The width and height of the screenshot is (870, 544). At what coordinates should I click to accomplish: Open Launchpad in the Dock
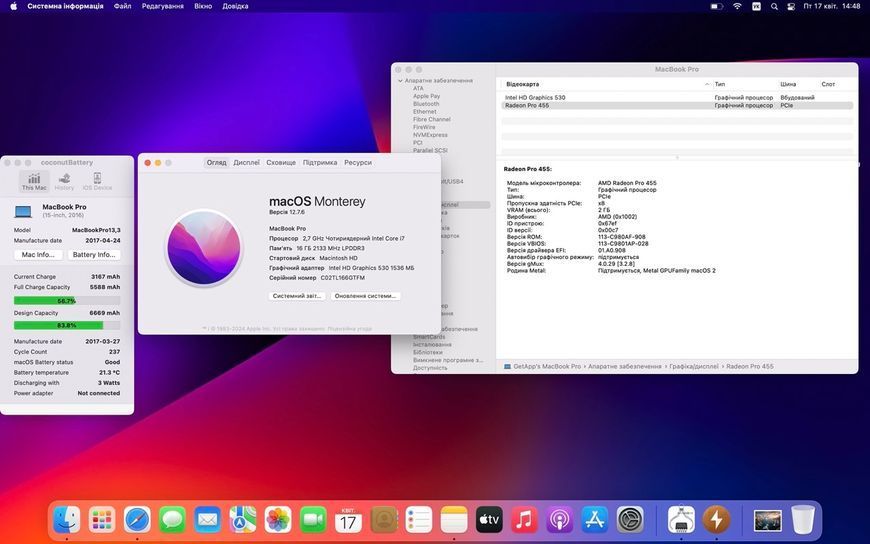coord(102,520)
